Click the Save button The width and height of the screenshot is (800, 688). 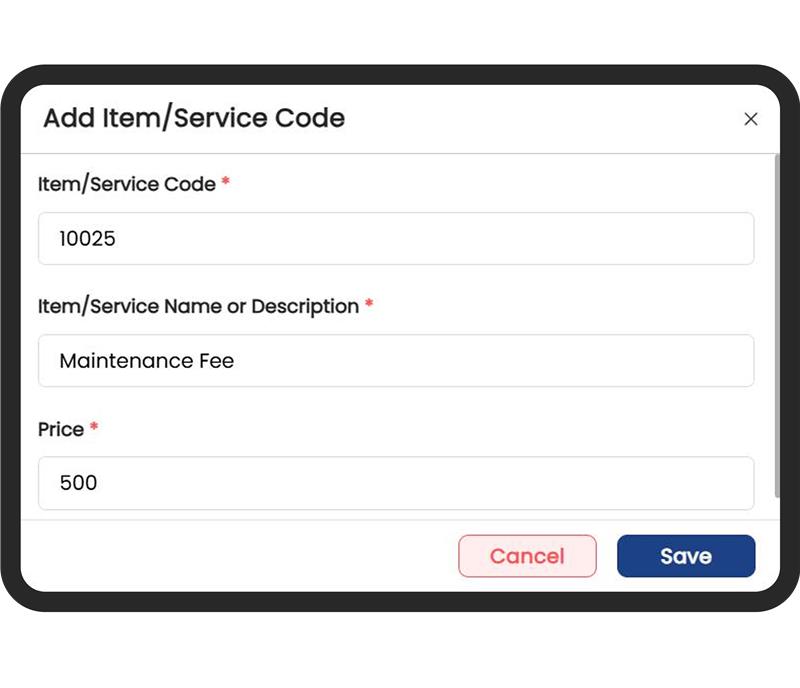tap(686, 556)
